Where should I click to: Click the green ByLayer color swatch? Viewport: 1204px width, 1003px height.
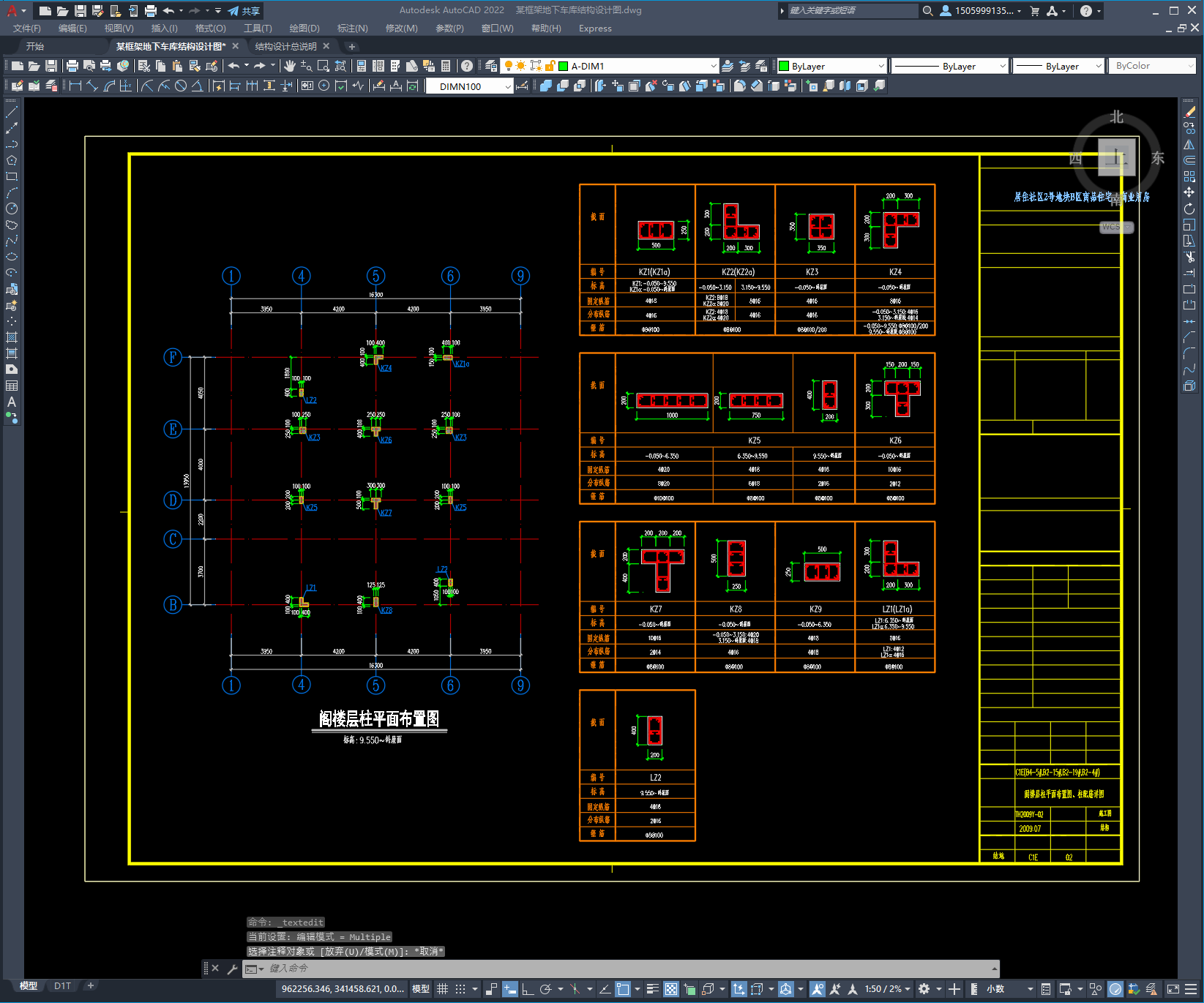coord(784,66)
